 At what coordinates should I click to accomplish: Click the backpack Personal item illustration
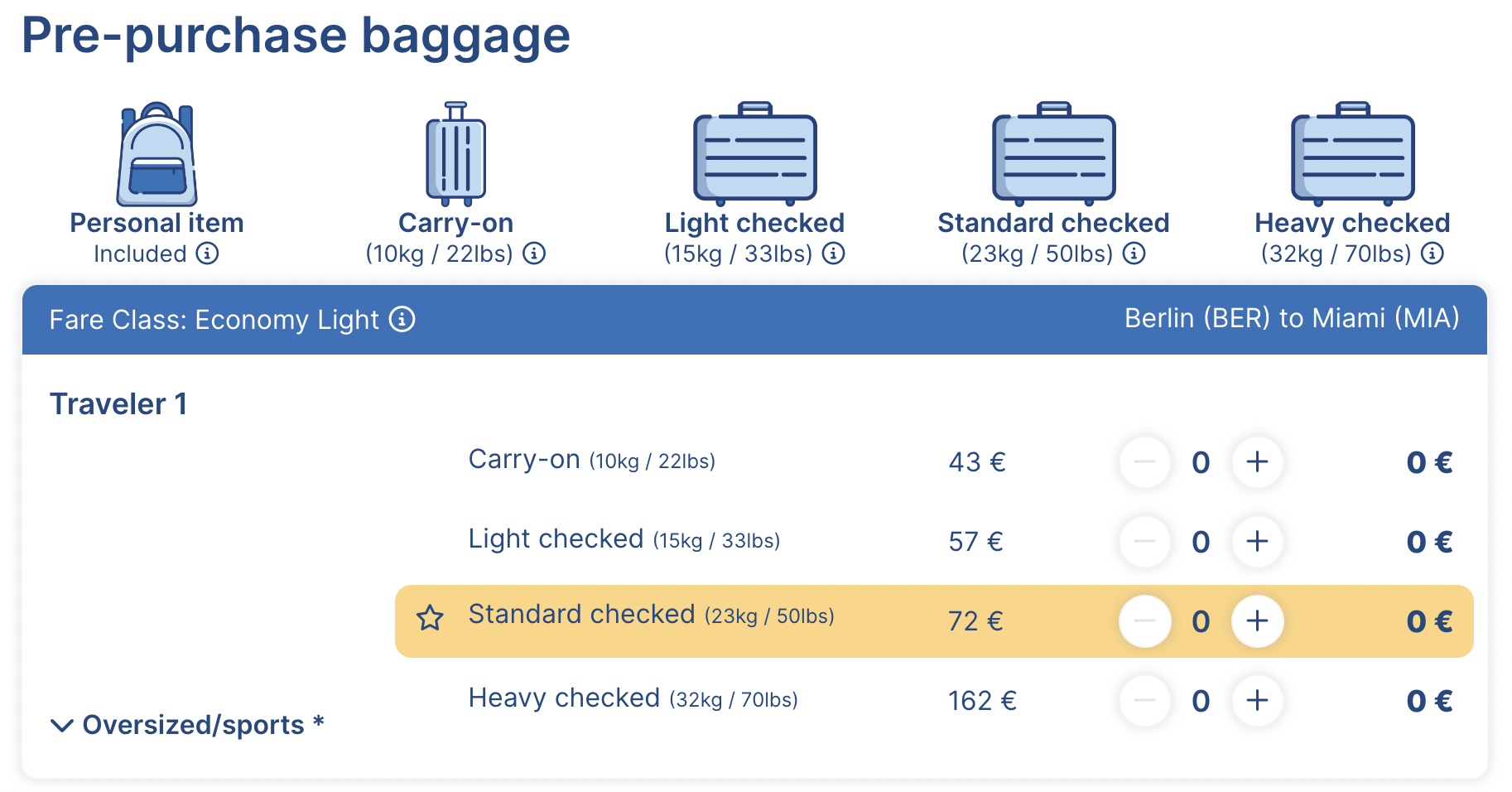pyautogui.click(x=157, y=154)
